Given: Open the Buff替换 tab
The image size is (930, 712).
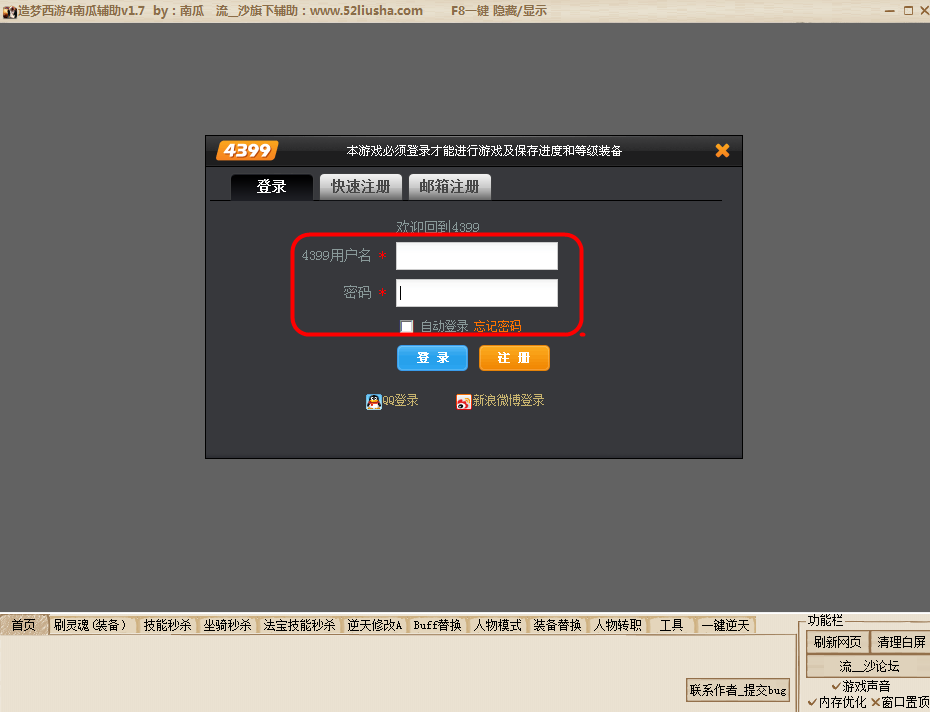Looking at the screenshot, I should click(x=437, y=625).
